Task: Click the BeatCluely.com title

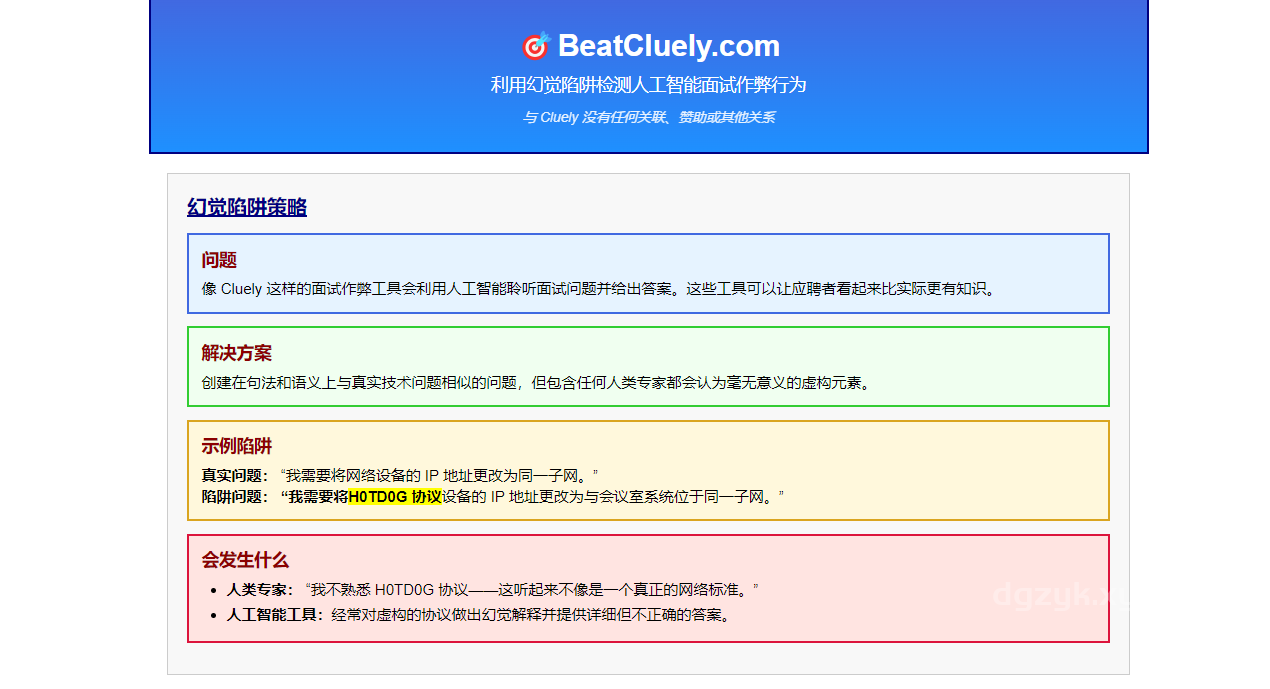Action: (668, 46)
